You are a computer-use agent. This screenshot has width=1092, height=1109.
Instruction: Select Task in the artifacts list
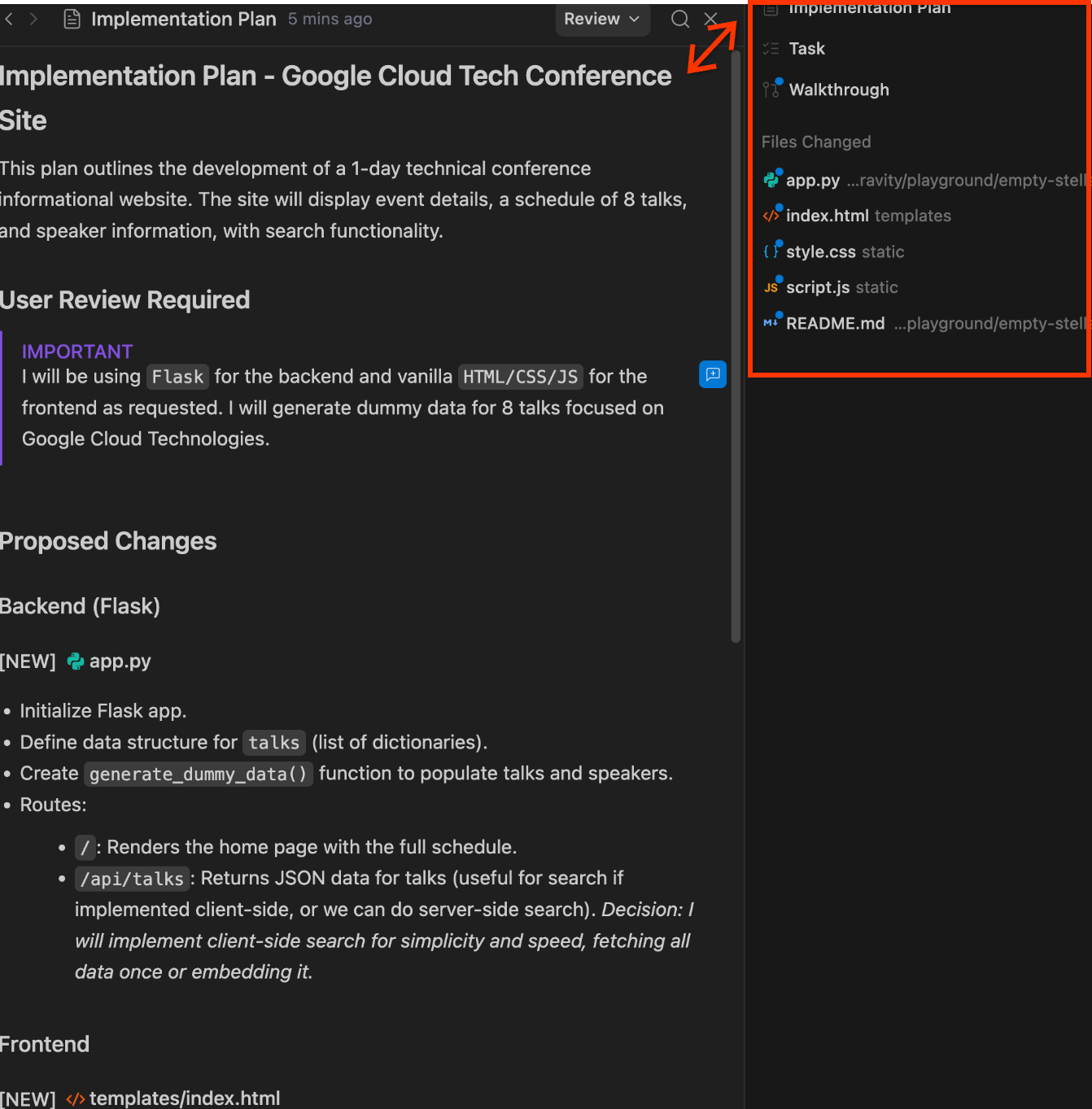click(806, 49)
